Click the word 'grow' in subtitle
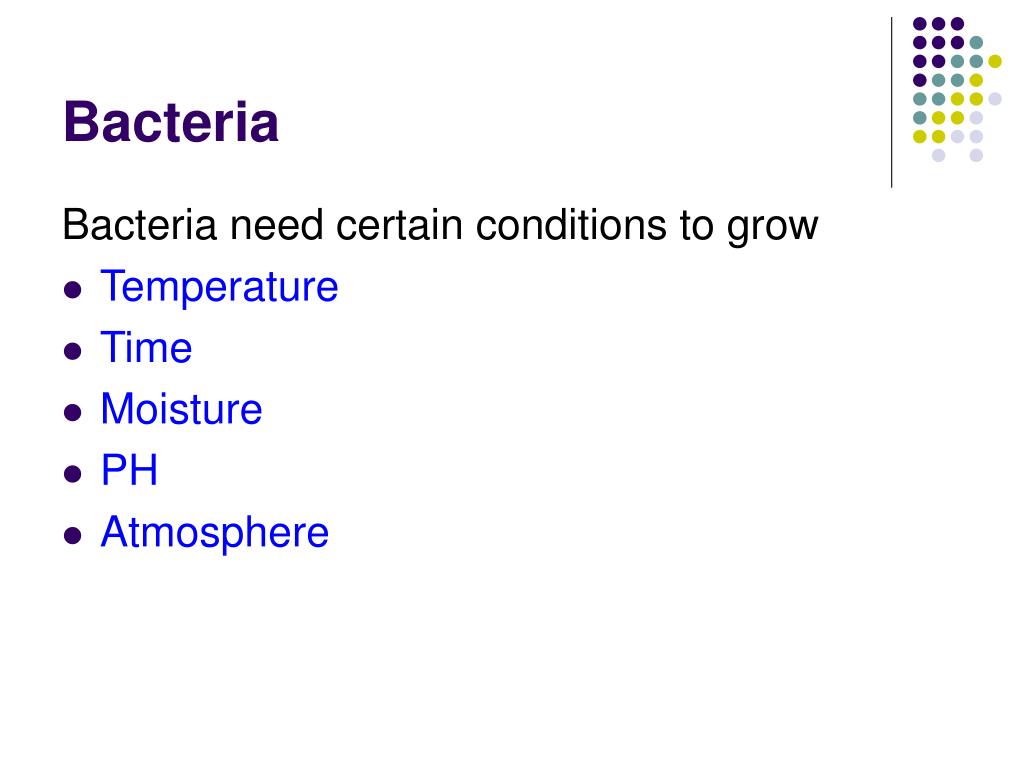Viewport: 1024px width, 768px height. [x=773, y=227]
